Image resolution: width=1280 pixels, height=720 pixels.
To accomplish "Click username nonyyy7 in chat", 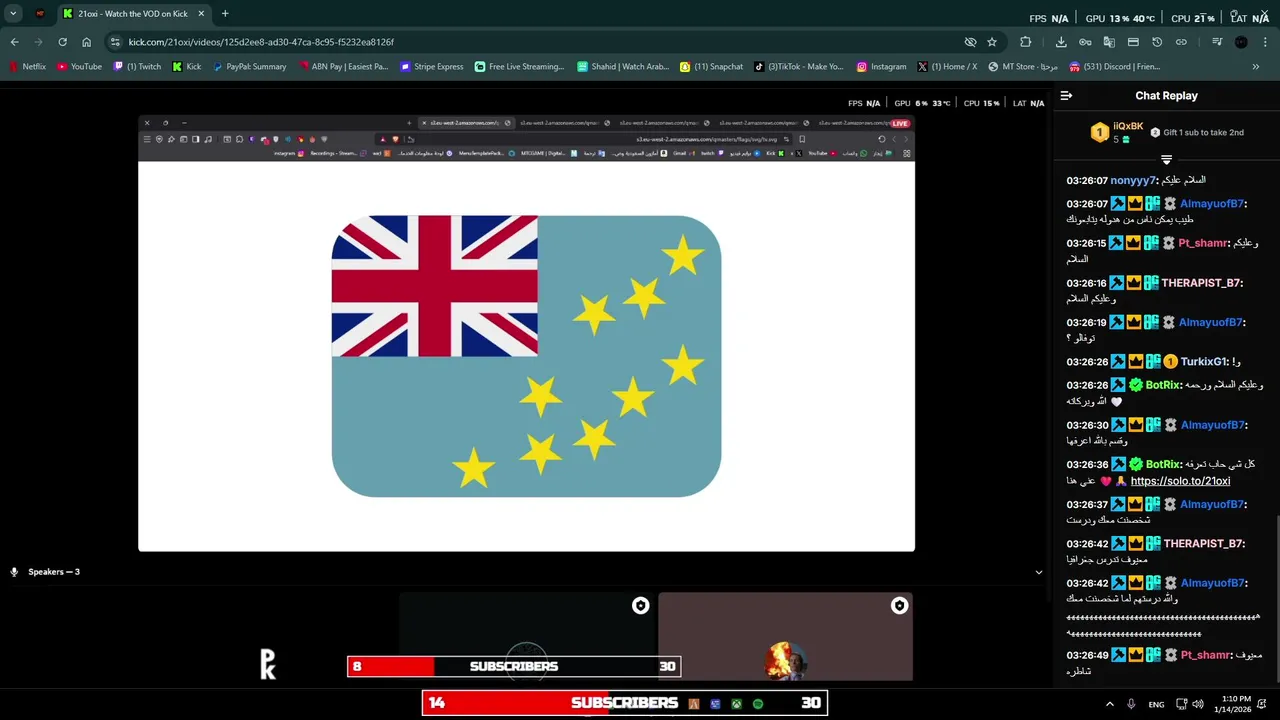I will [1133, 180].
